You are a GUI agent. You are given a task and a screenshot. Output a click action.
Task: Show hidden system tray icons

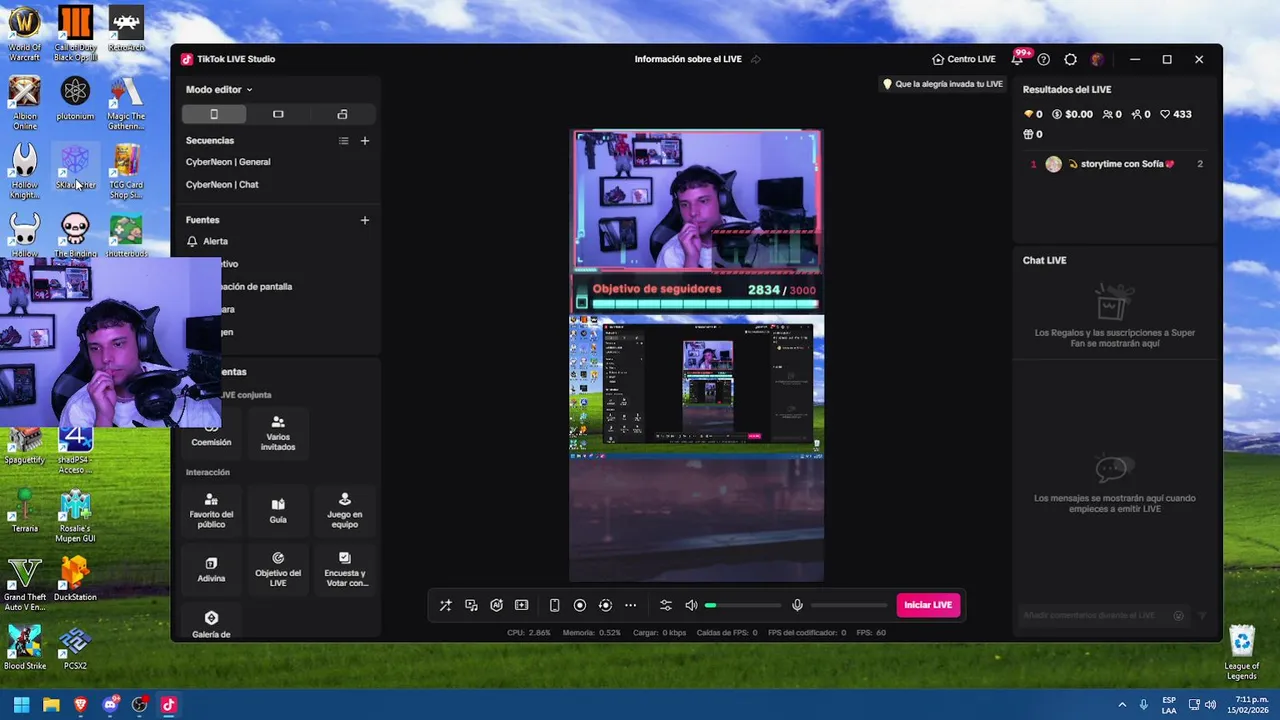pyautogui.click(x=1122, y=705)
